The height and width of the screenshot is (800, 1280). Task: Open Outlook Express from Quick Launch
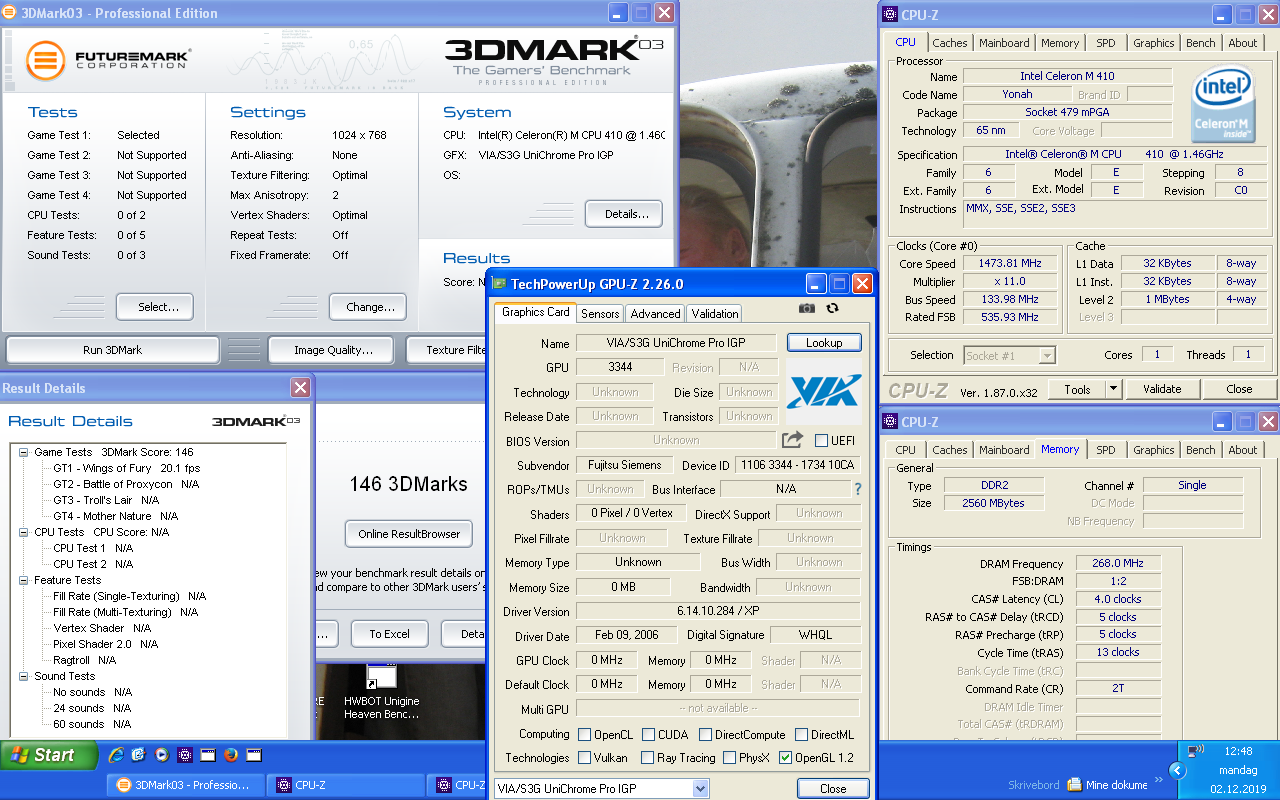[139, 755]
